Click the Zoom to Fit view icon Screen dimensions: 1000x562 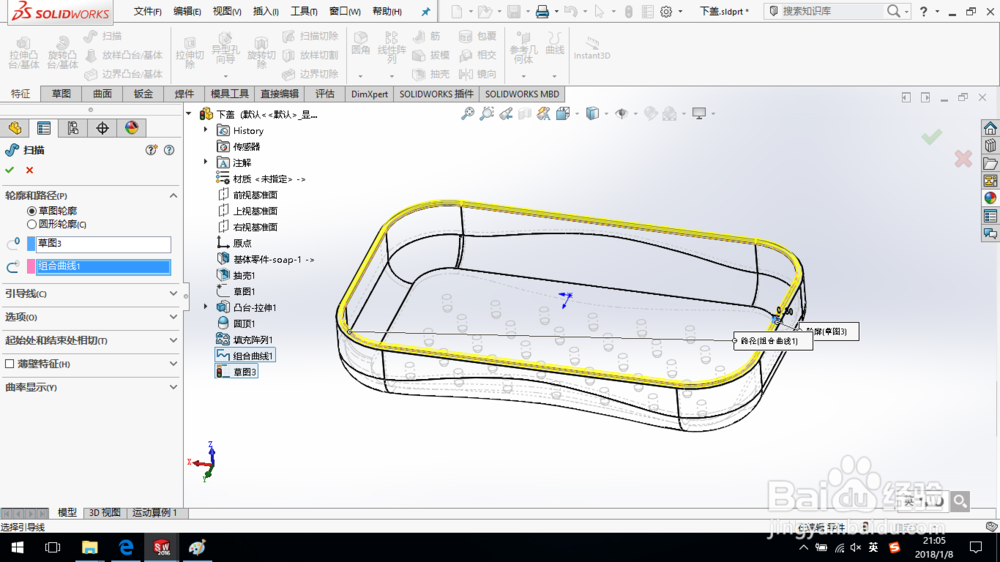pyautogui.click(x=467, y=114)
